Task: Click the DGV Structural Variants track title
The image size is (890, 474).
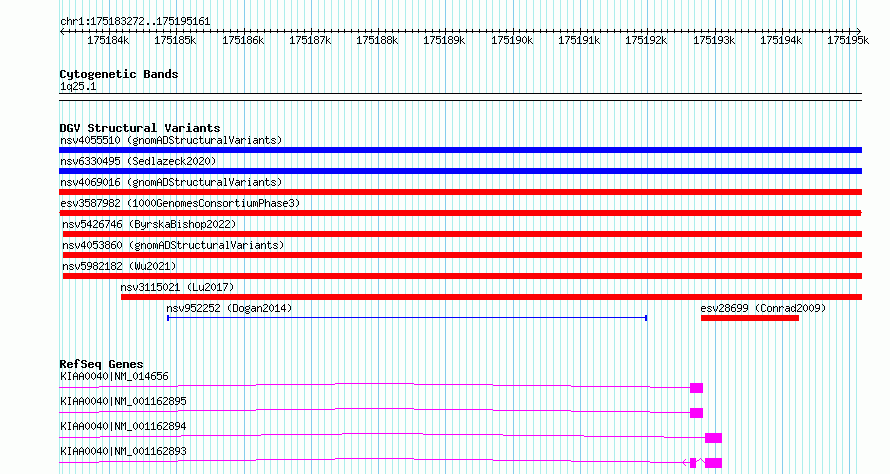Action: tap(140, 128)
